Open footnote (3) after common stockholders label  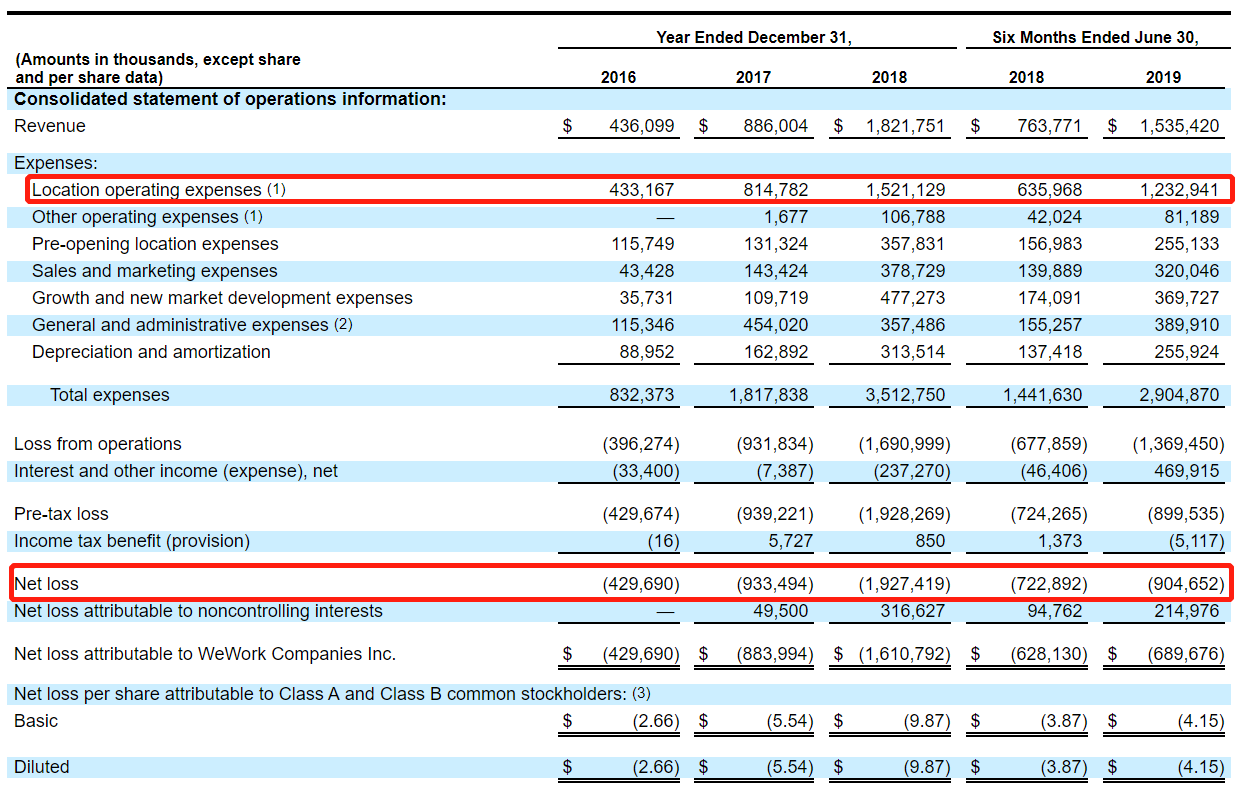(641, 694)
